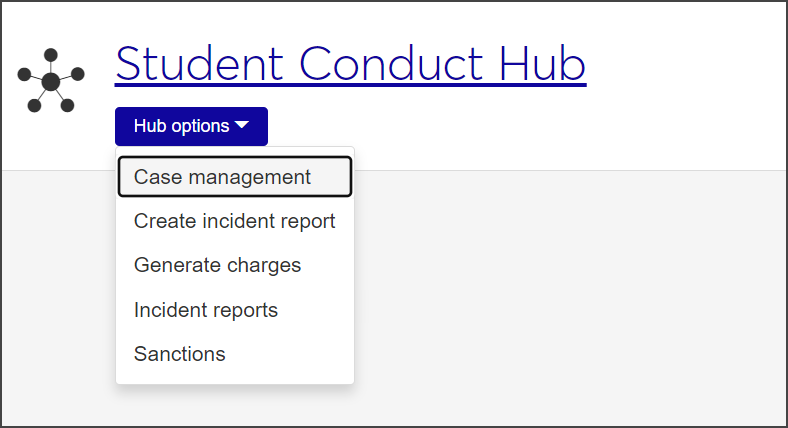Open Incident reports from the dropdown
Screen dimensions: 788x428
[206, 310]
